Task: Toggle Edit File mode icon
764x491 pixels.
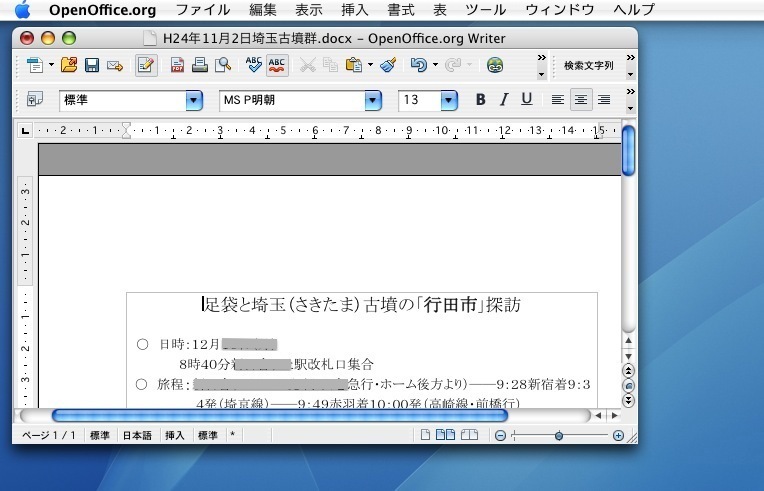Action: coord(146,65)
